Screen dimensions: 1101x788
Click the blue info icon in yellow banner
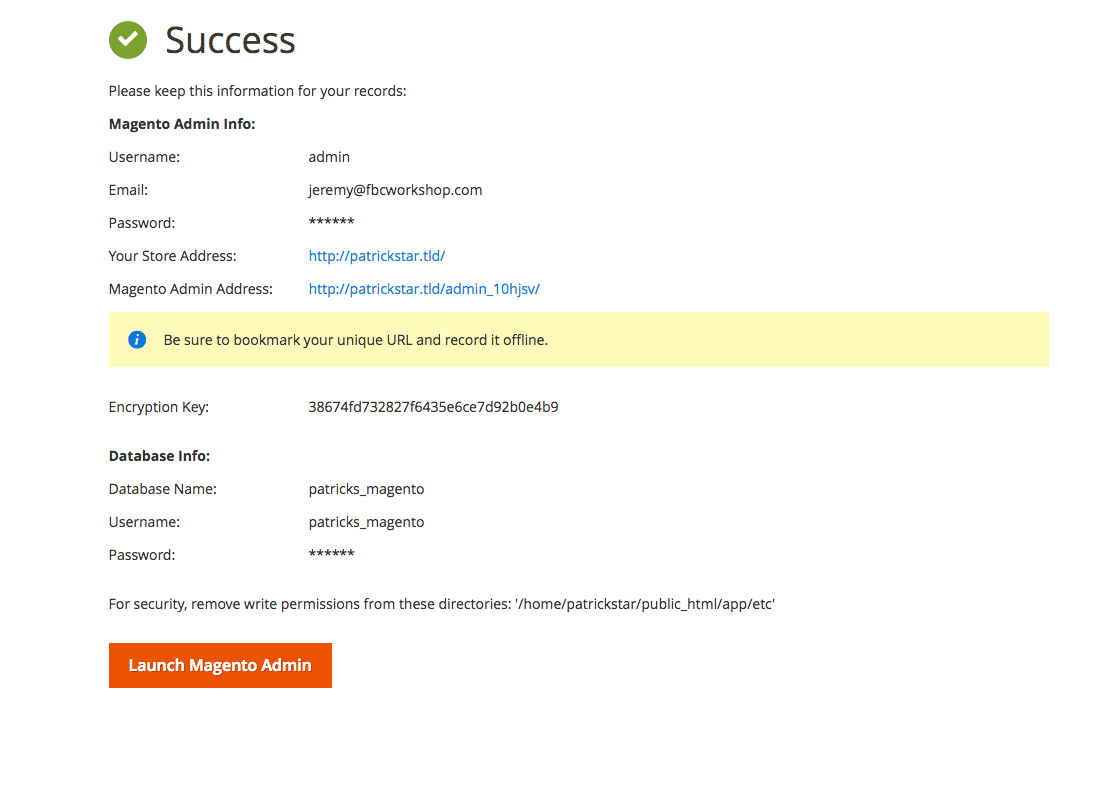(136, 339)
